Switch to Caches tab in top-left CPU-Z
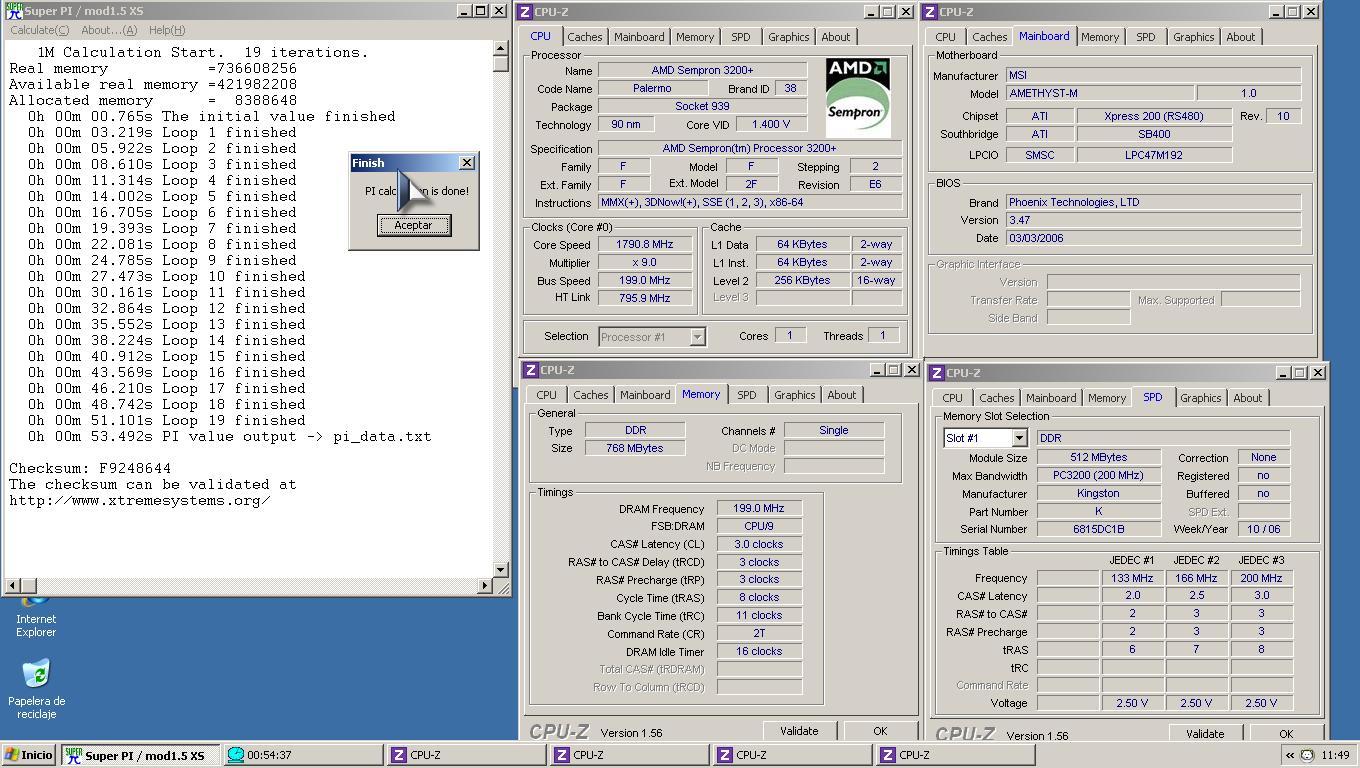 click(x=585, y=37)
